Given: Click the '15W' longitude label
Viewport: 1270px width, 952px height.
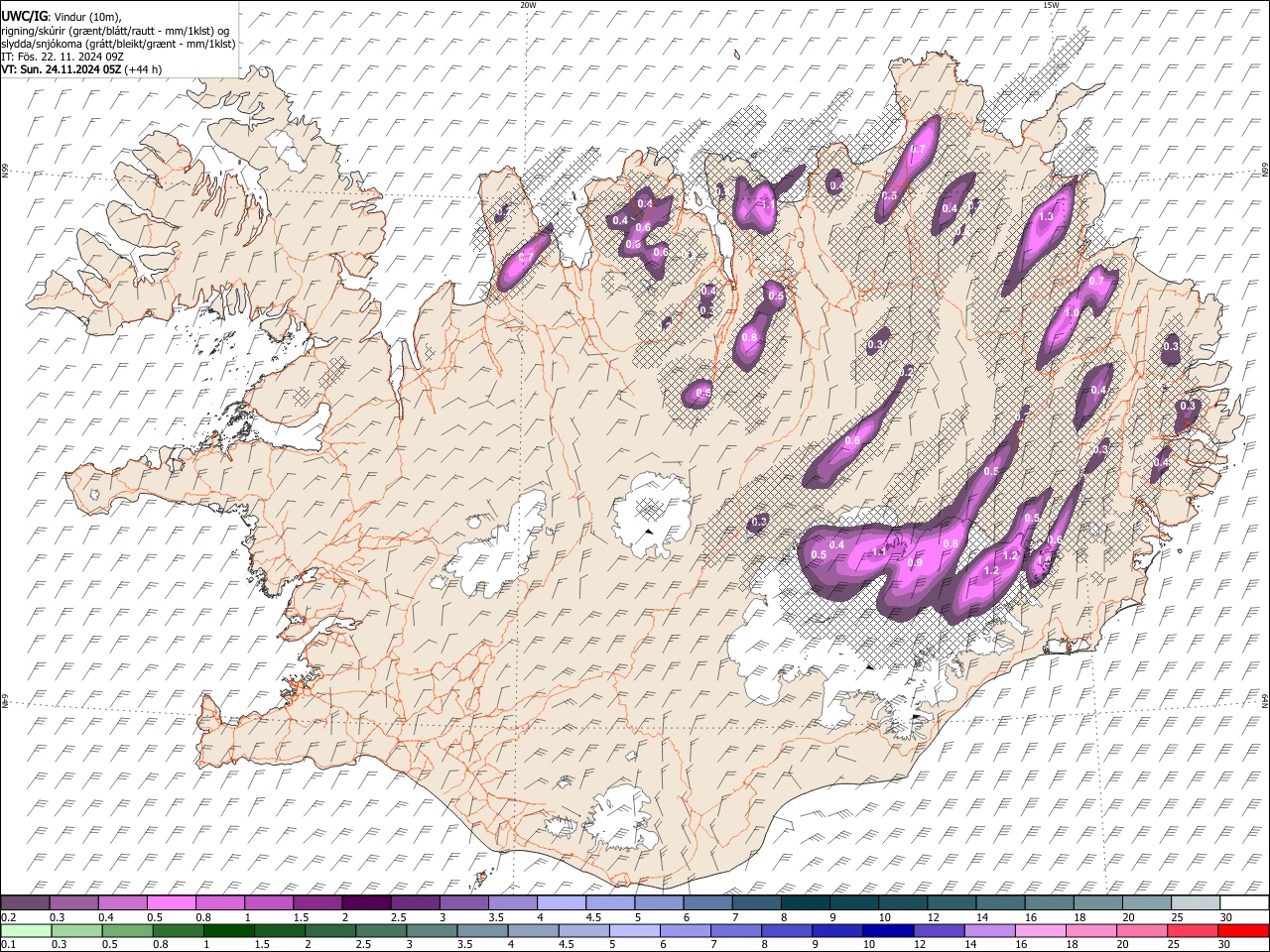Looking at the screenshot, I should [x=1051, y=5].
